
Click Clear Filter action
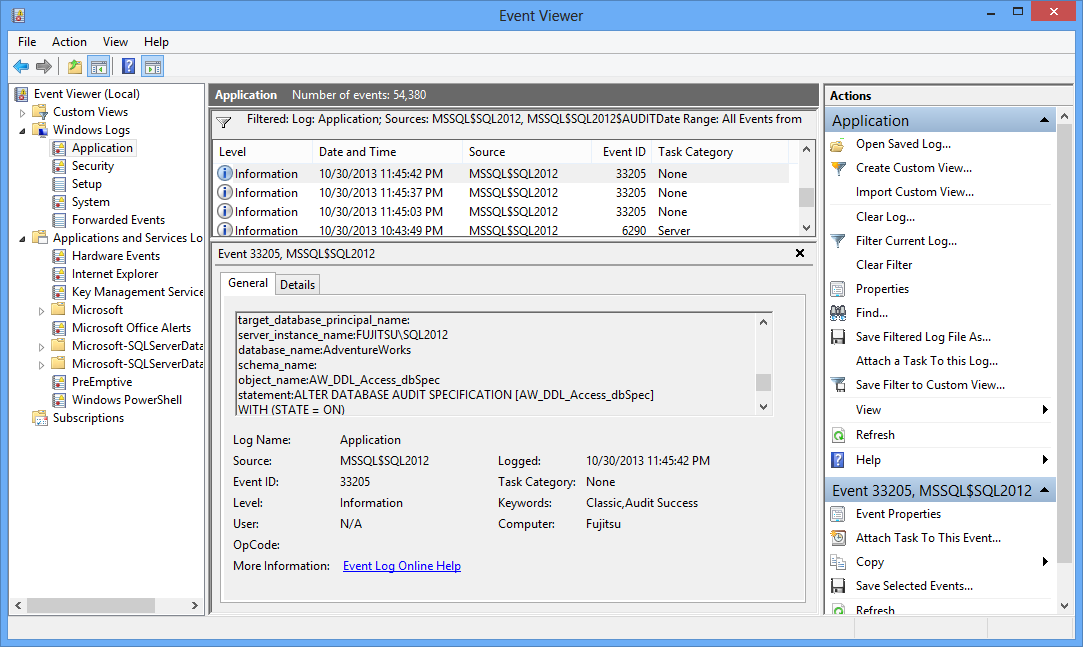point(883,265)
